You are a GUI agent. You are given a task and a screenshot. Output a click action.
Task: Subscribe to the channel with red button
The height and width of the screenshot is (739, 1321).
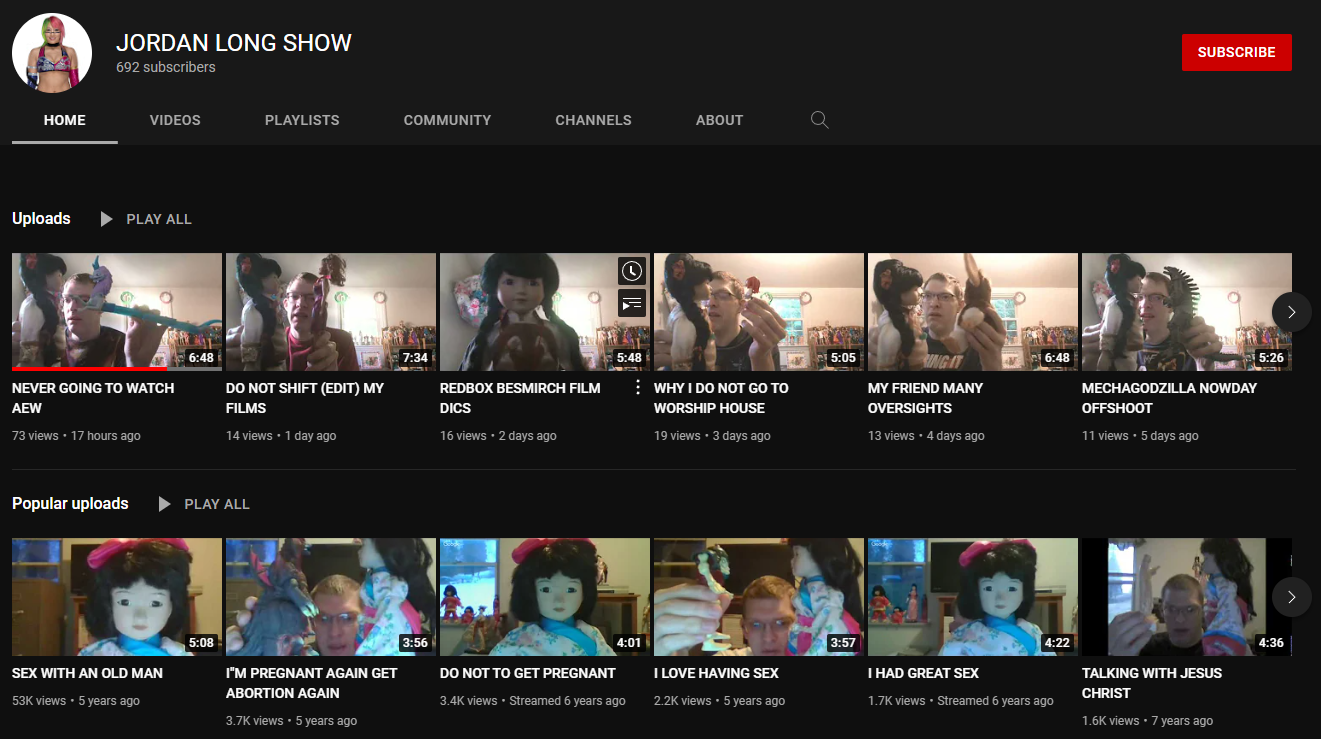[x=1236, y=52]
